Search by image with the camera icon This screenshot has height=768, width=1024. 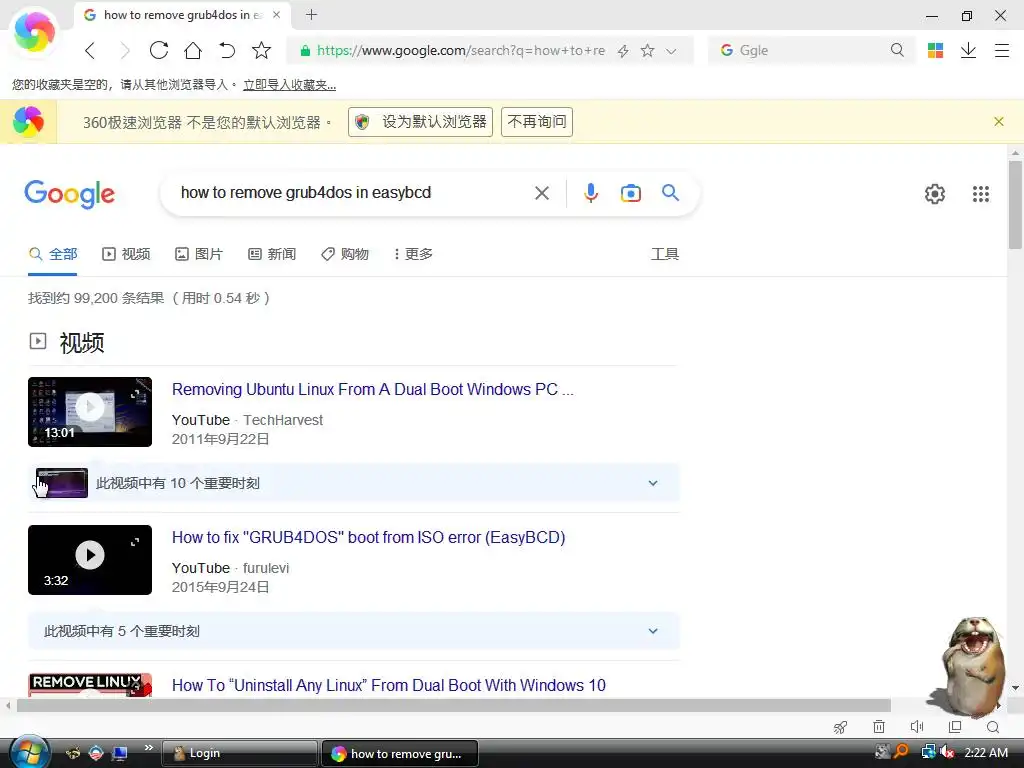tap(630, 193)
